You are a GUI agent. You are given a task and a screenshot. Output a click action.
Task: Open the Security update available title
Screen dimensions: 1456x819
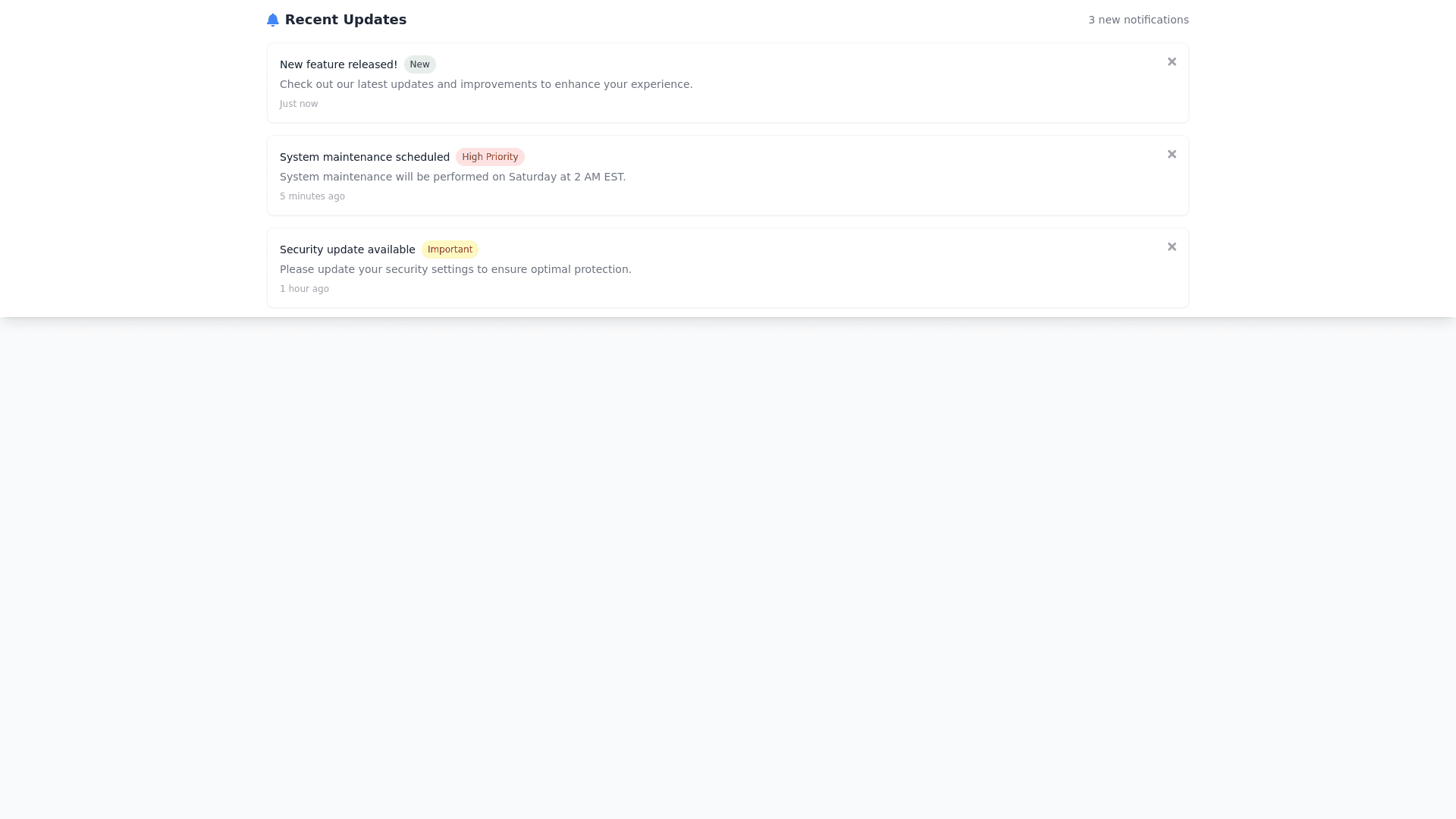click(347, 249)
